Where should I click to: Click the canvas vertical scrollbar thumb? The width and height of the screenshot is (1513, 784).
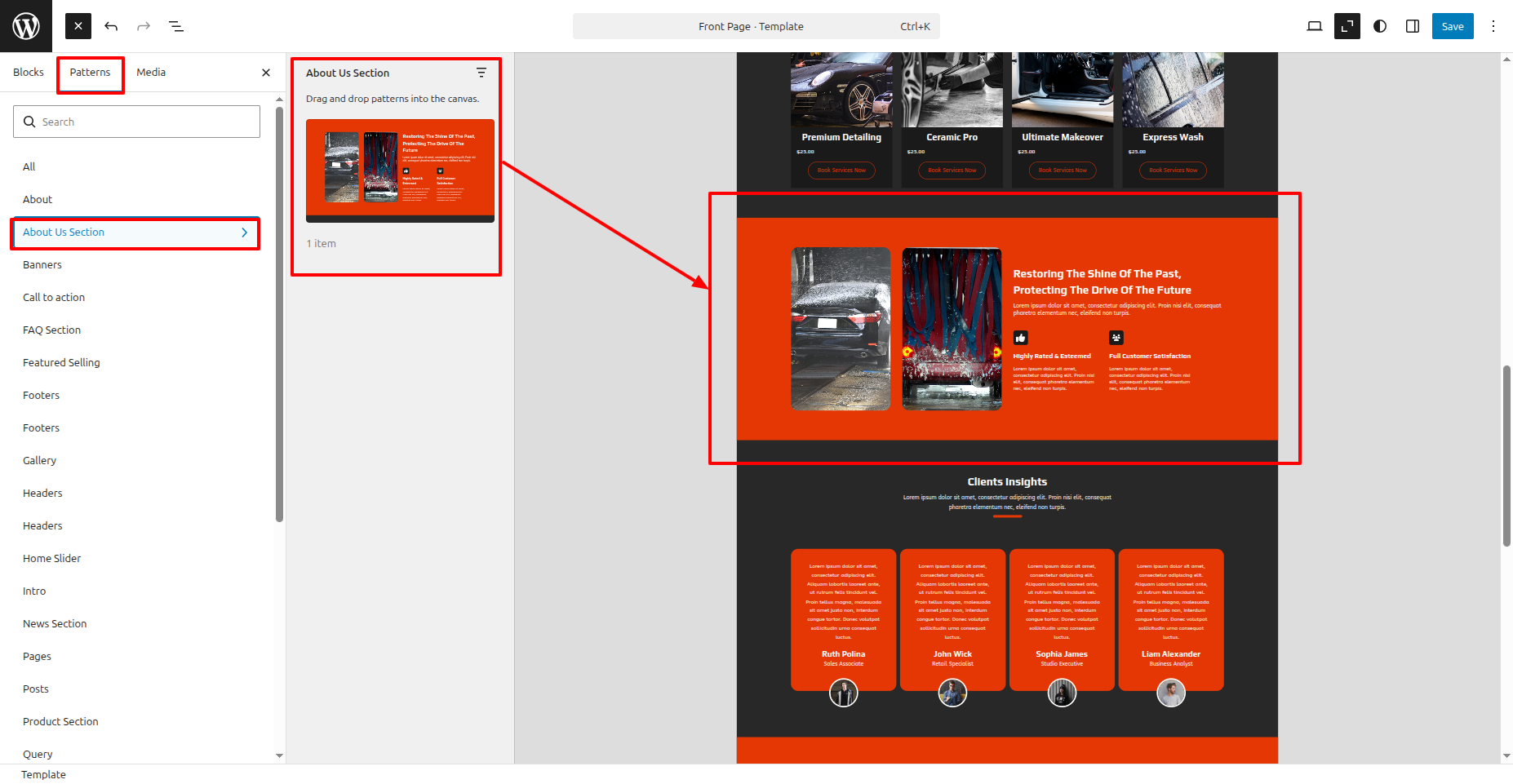click(x=1506, y=455)
